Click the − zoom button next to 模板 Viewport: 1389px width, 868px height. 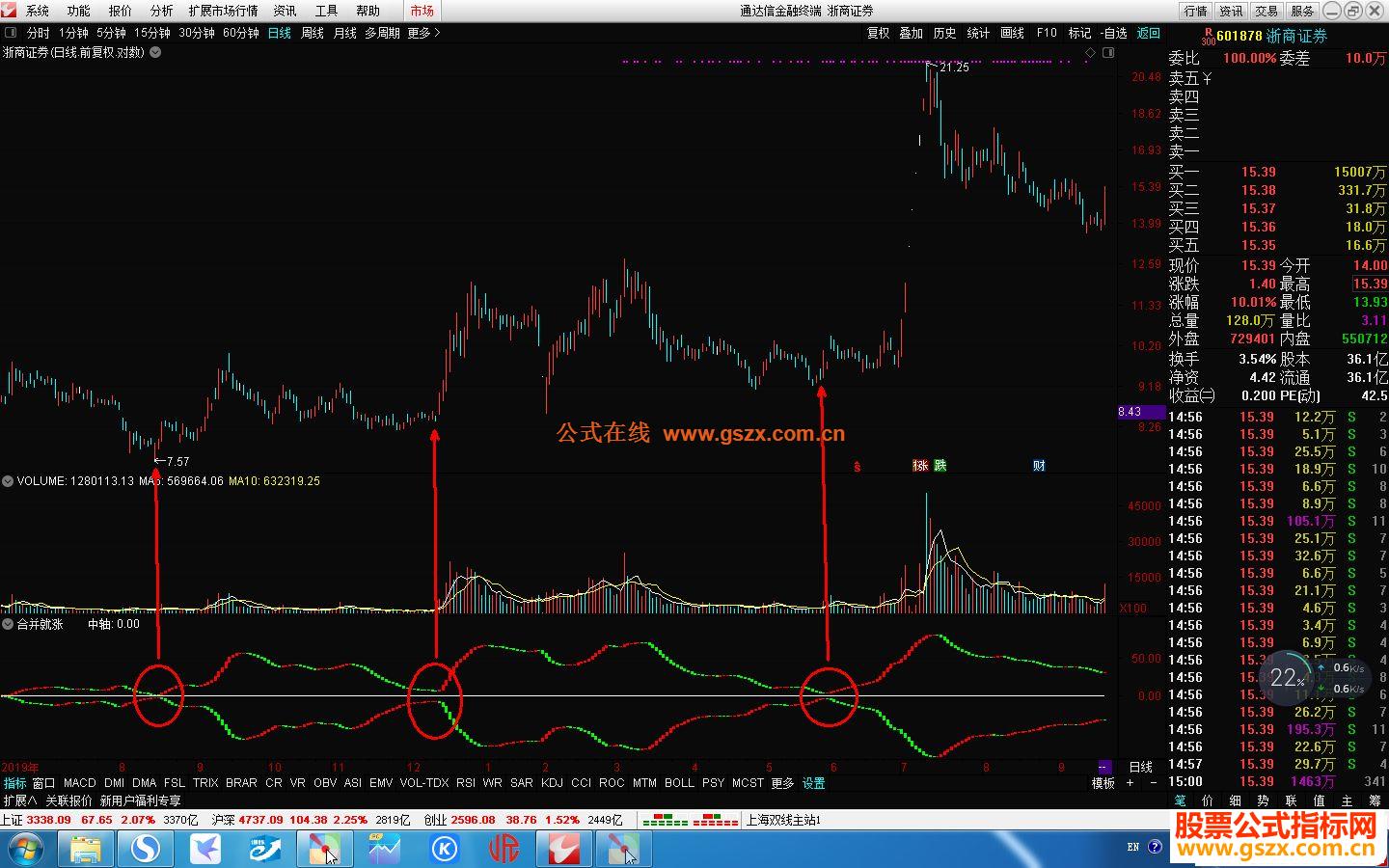[x=1152, y=783]
